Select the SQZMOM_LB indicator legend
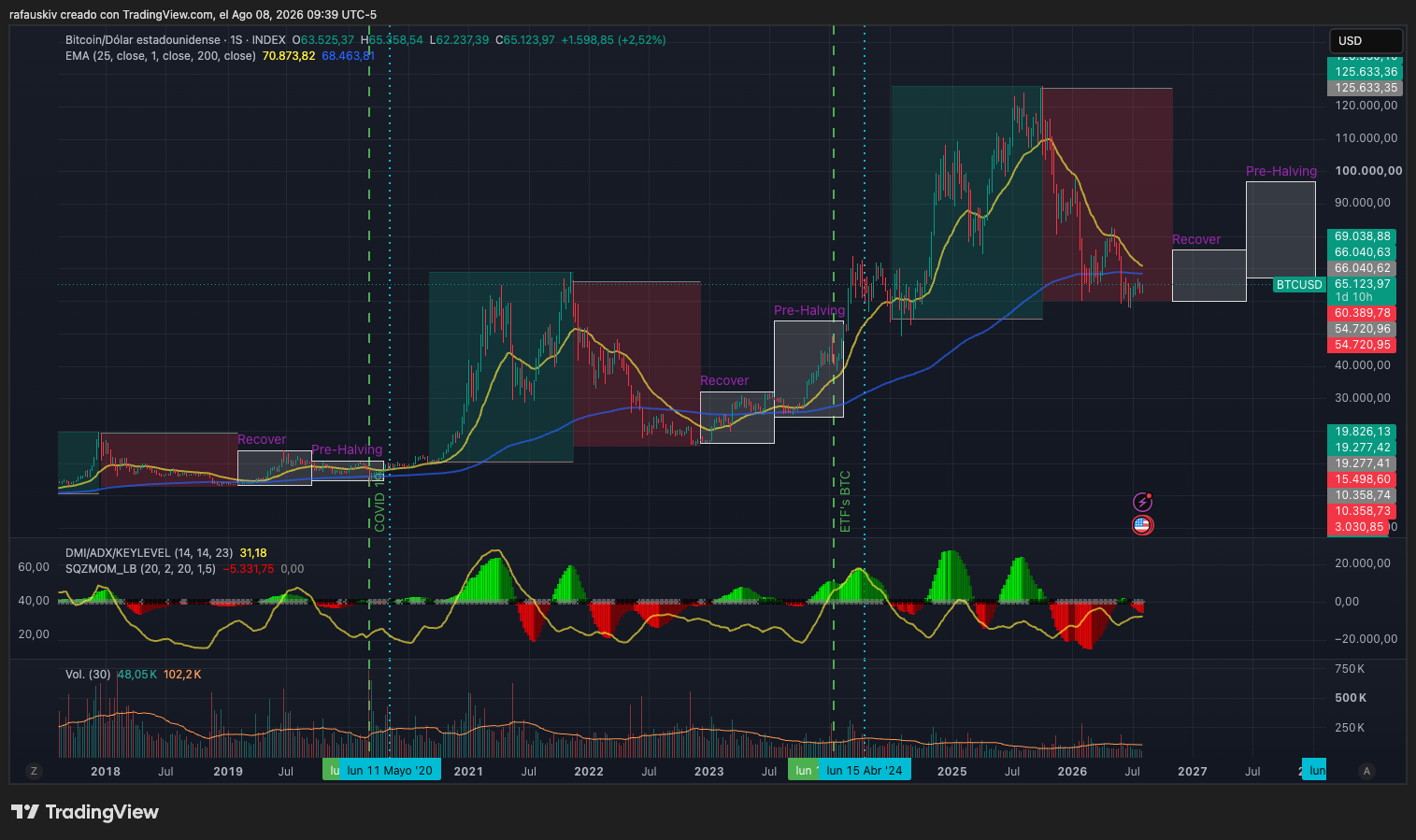 140,569
